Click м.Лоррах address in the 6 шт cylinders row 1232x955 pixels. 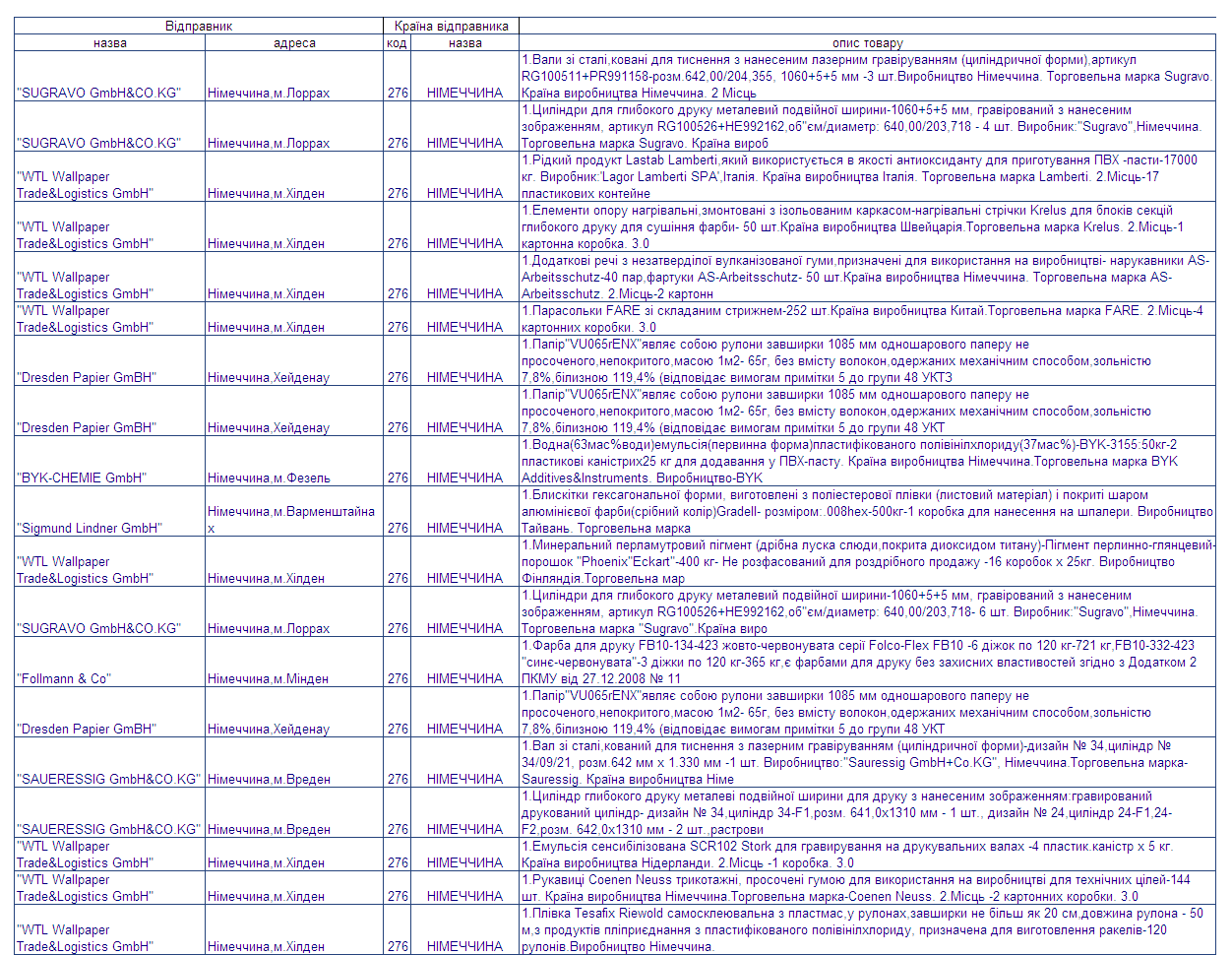tap(294, 611)
